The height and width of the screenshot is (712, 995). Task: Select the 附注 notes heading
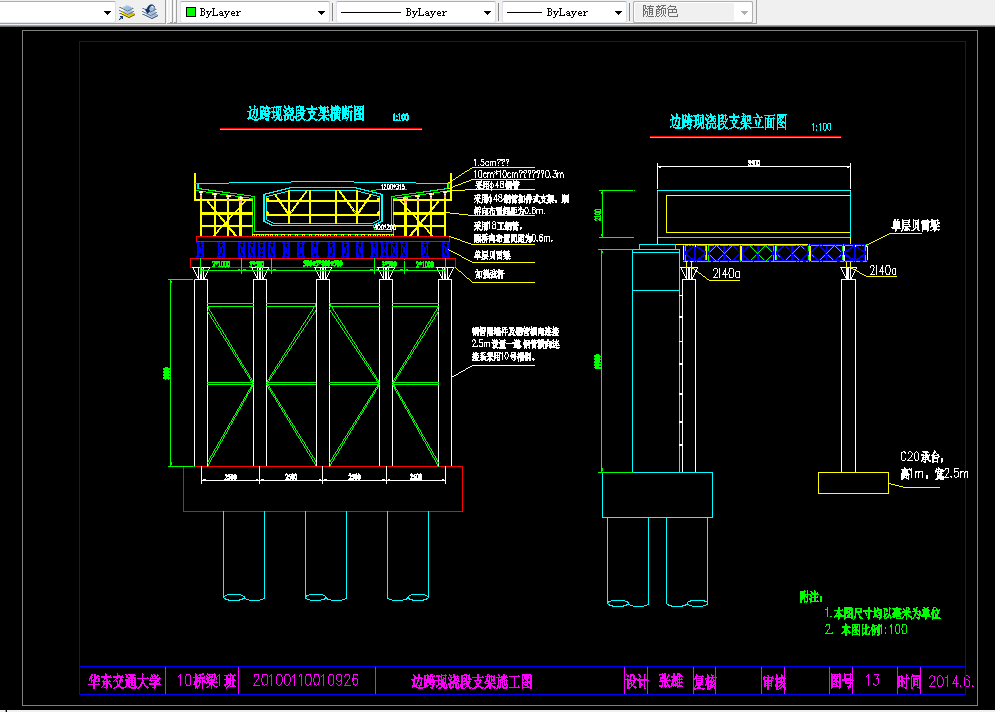tap(810, 597)
